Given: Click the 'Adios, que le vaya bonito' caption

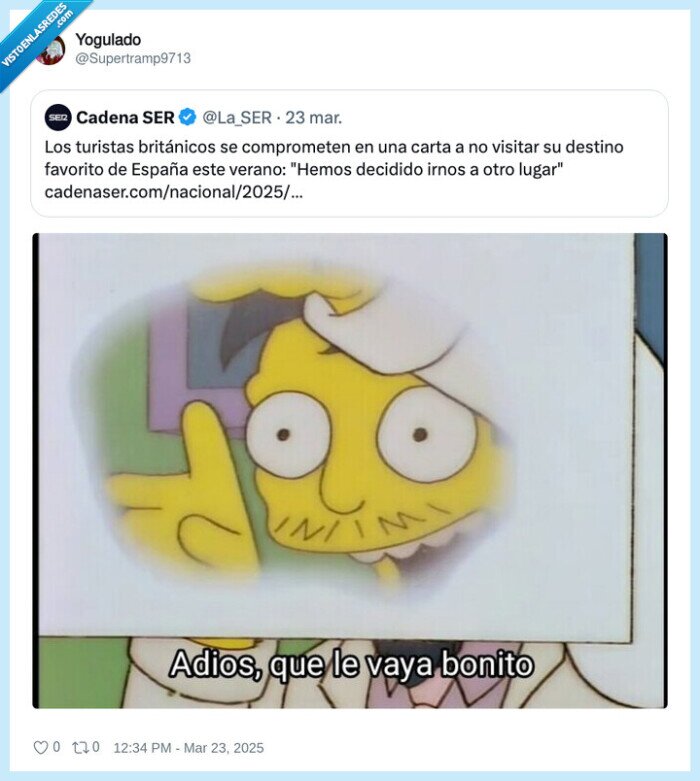Looking at the screenshot, I should tap(351, 664).
